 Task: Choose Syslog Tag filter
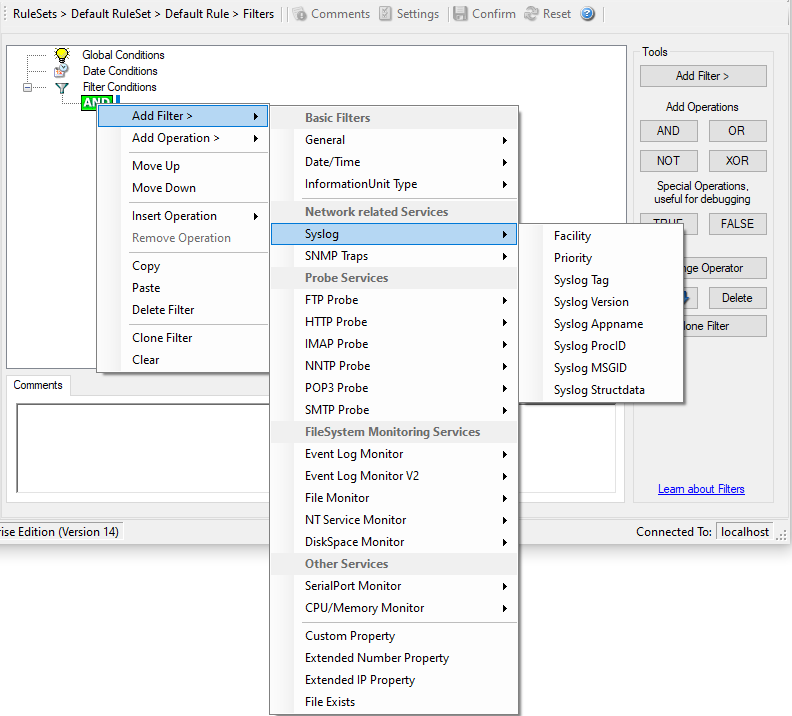(x=581, y=280)
